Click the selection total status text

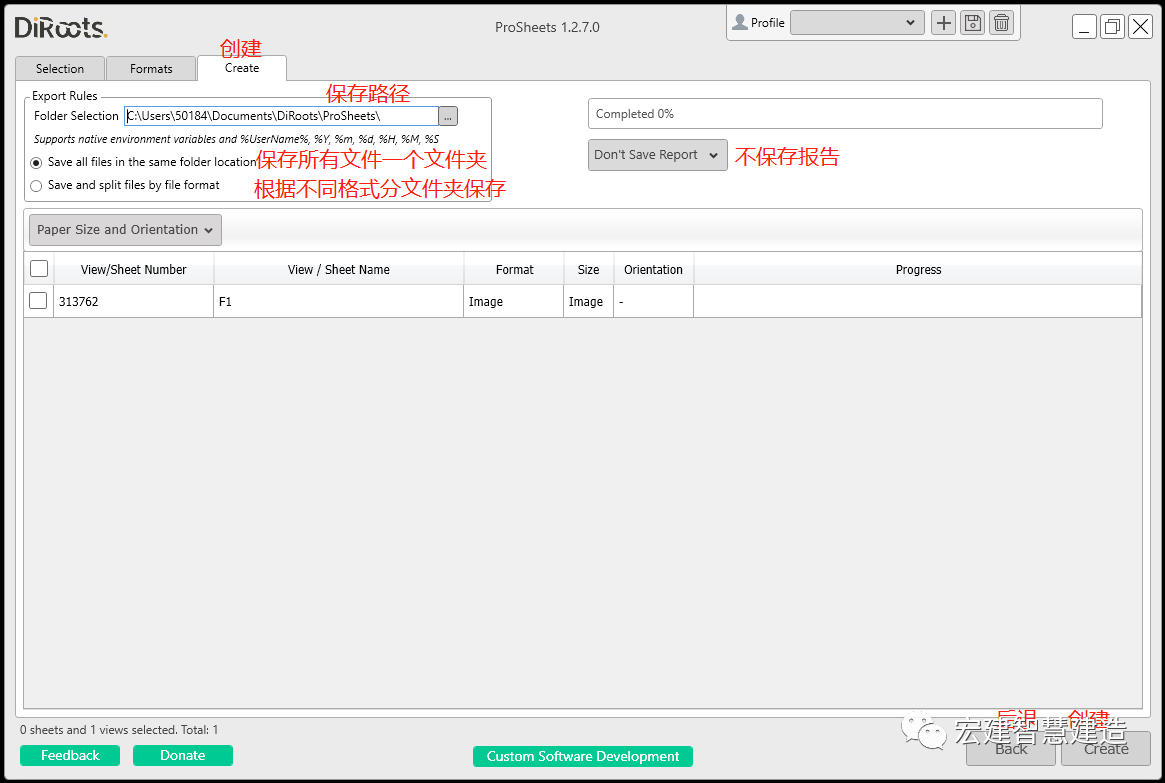(x=119, y=730)
